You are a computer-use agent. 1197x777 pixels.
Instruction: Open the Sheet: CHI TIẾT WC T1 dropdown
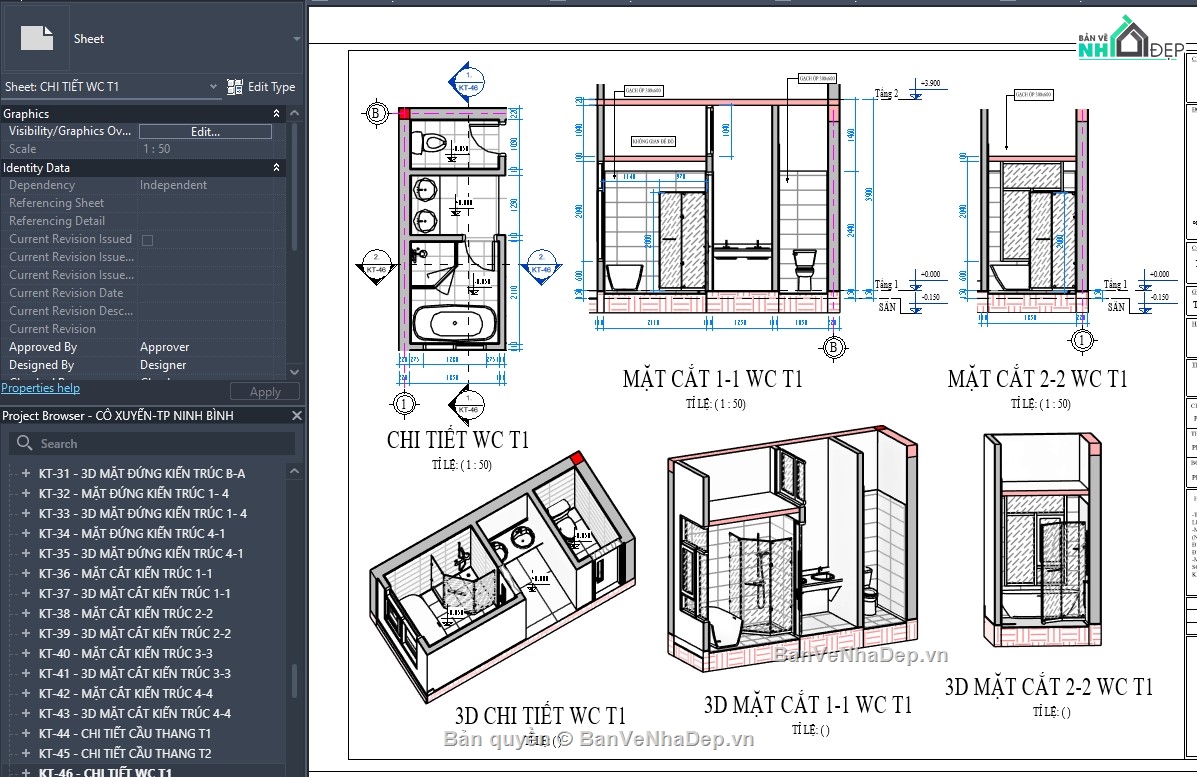[111, 87]
